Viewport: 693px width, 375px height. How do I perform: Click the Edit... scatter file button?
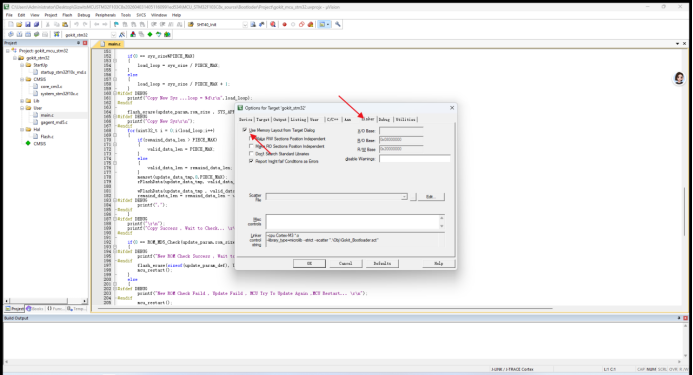pos(430,196)
